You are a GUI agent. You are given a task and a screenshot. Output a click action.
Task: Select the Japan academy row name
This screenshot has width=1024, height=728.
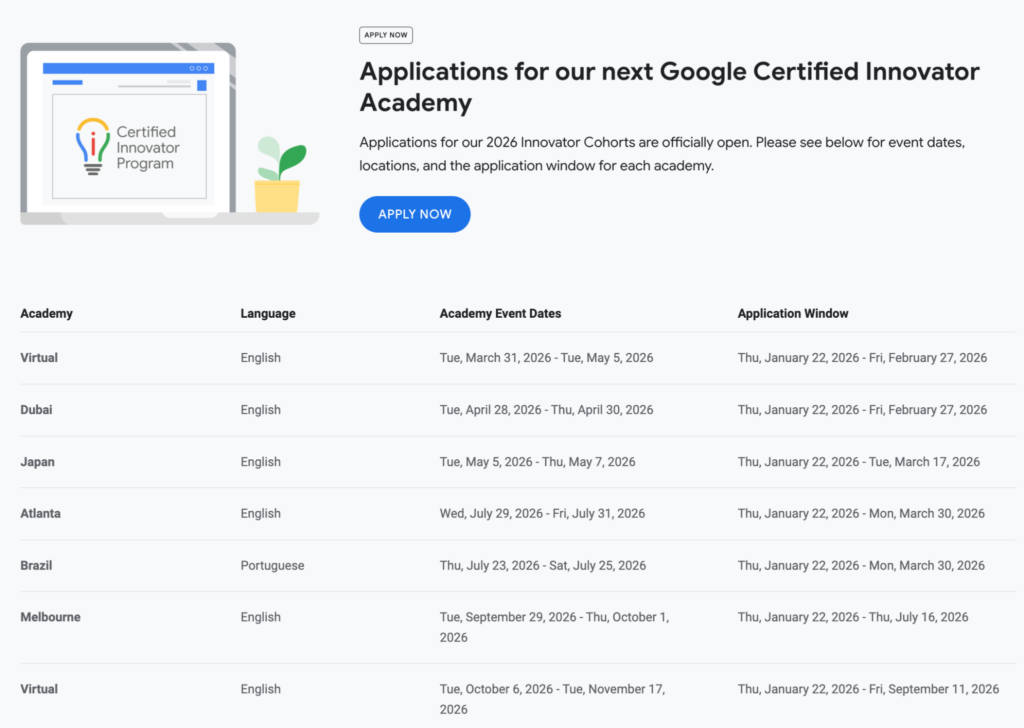(38, 462)
